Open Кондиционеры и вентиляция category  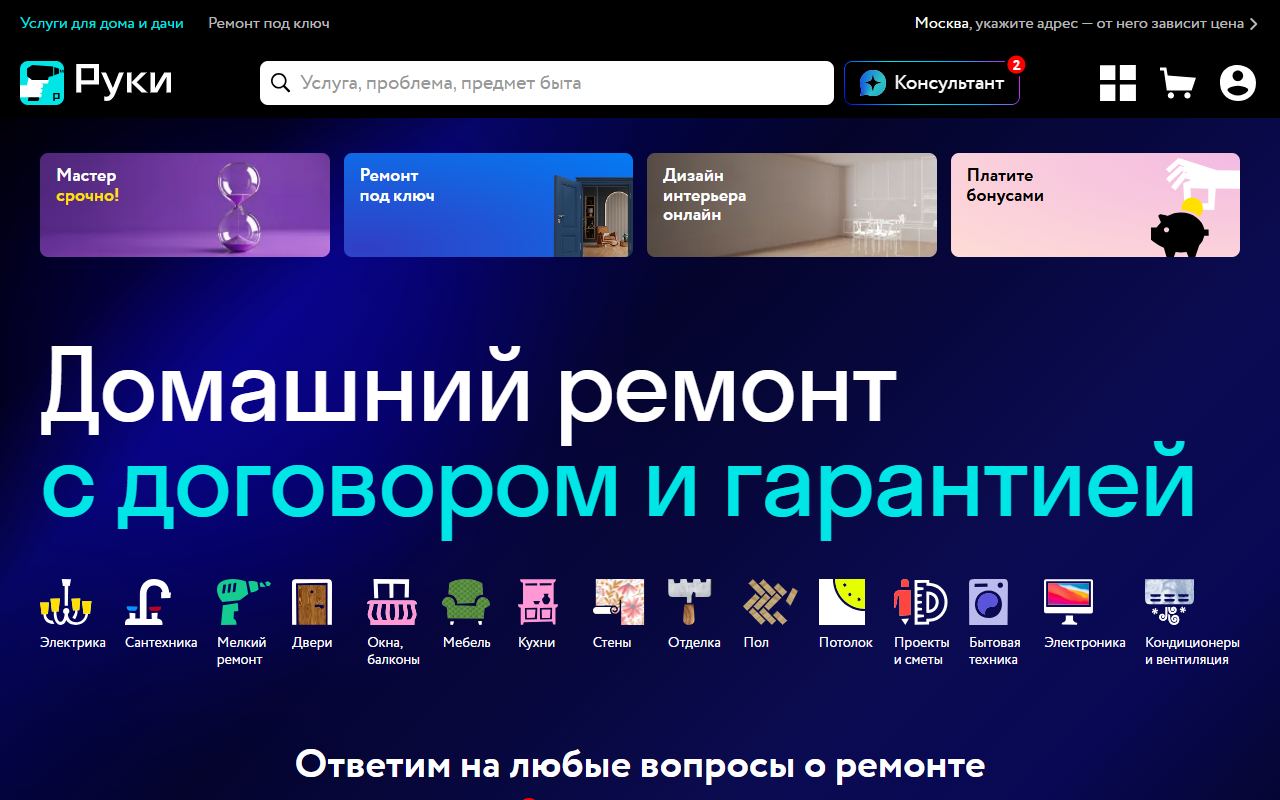[1192, 622]
